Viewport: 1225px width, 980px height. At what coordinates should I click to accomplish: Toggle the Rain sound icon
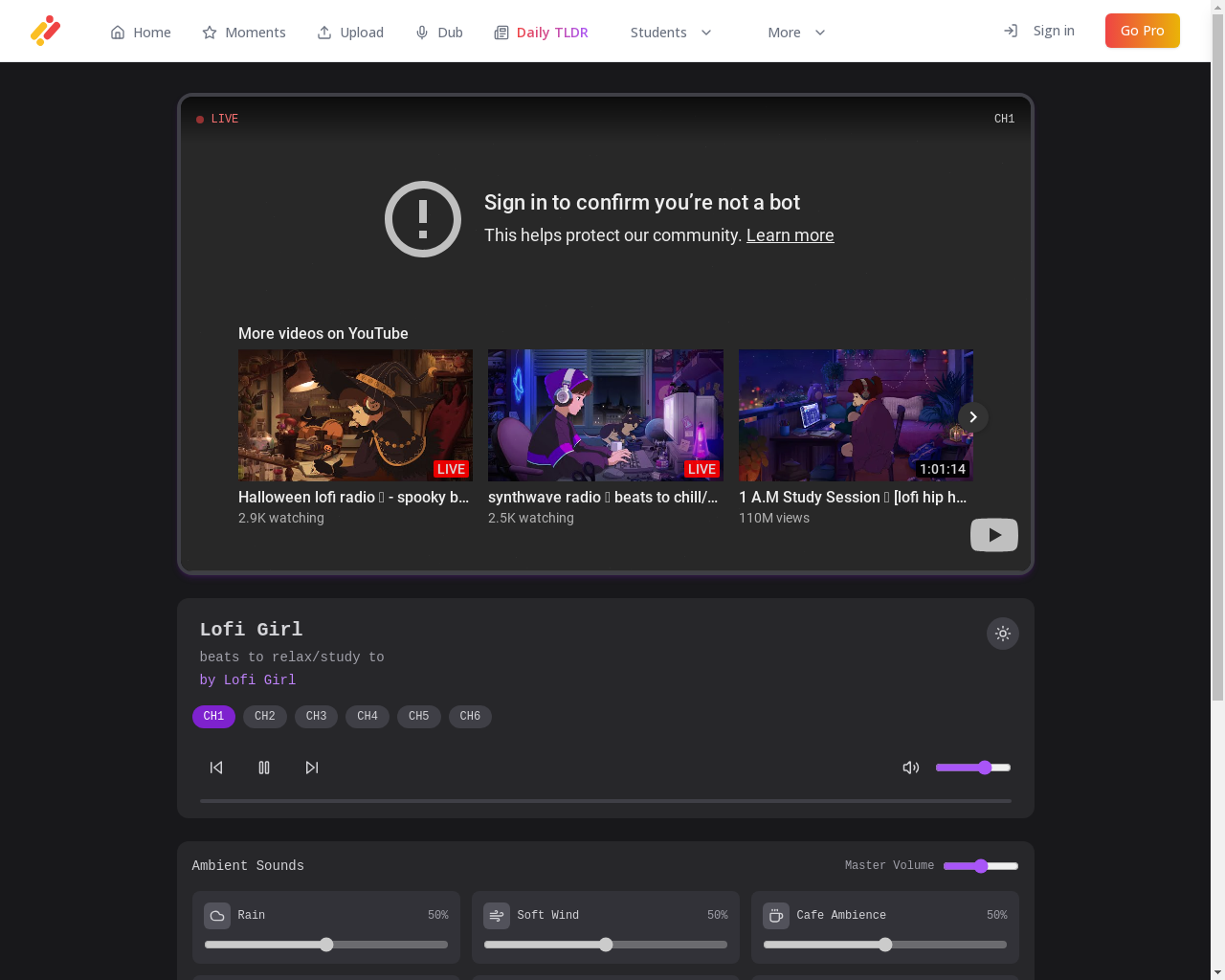click(217, 916)
